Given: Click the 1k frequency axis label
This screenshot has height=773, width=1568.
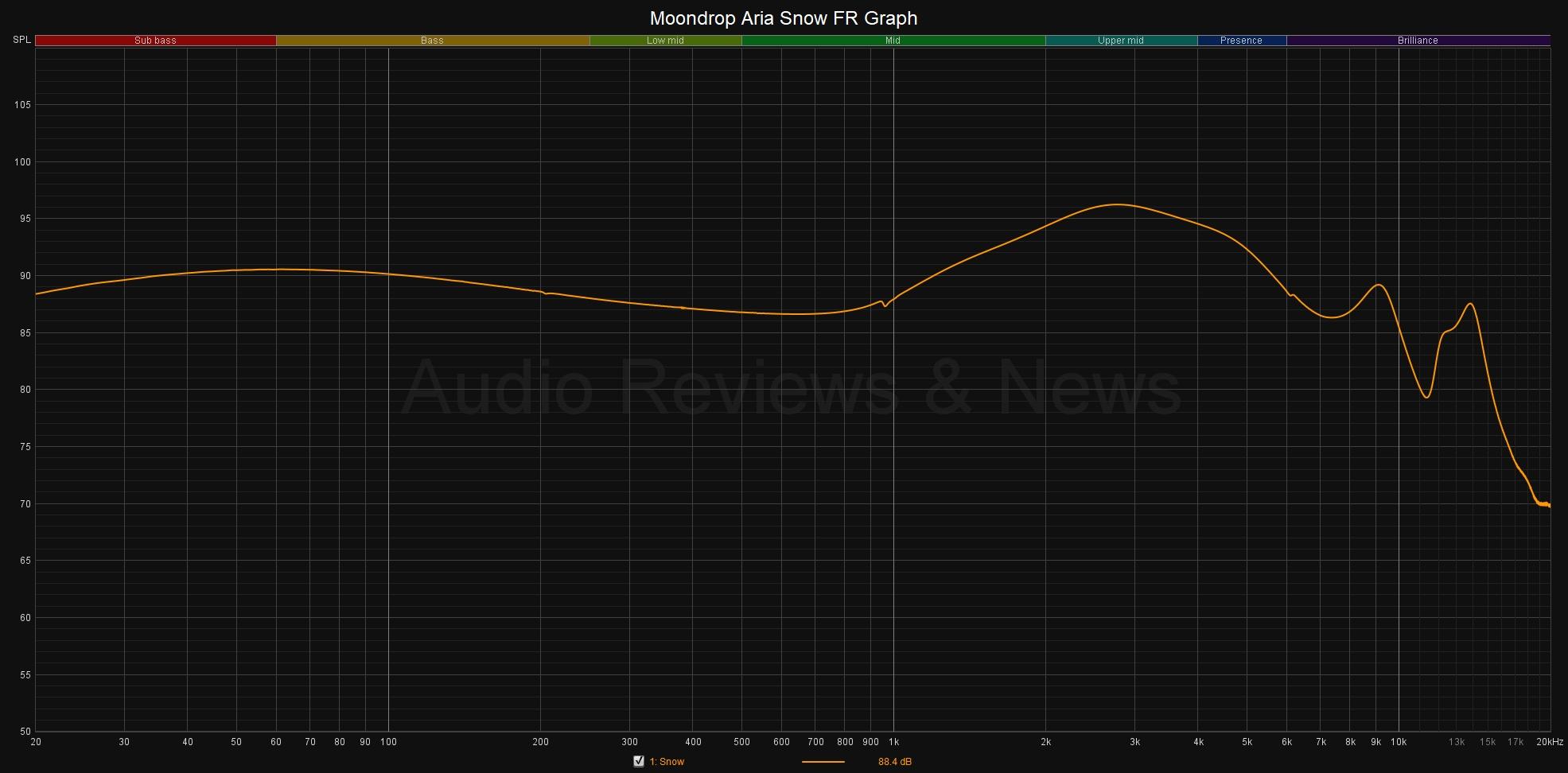Looking at the screenshot, I should click(893, 742).
